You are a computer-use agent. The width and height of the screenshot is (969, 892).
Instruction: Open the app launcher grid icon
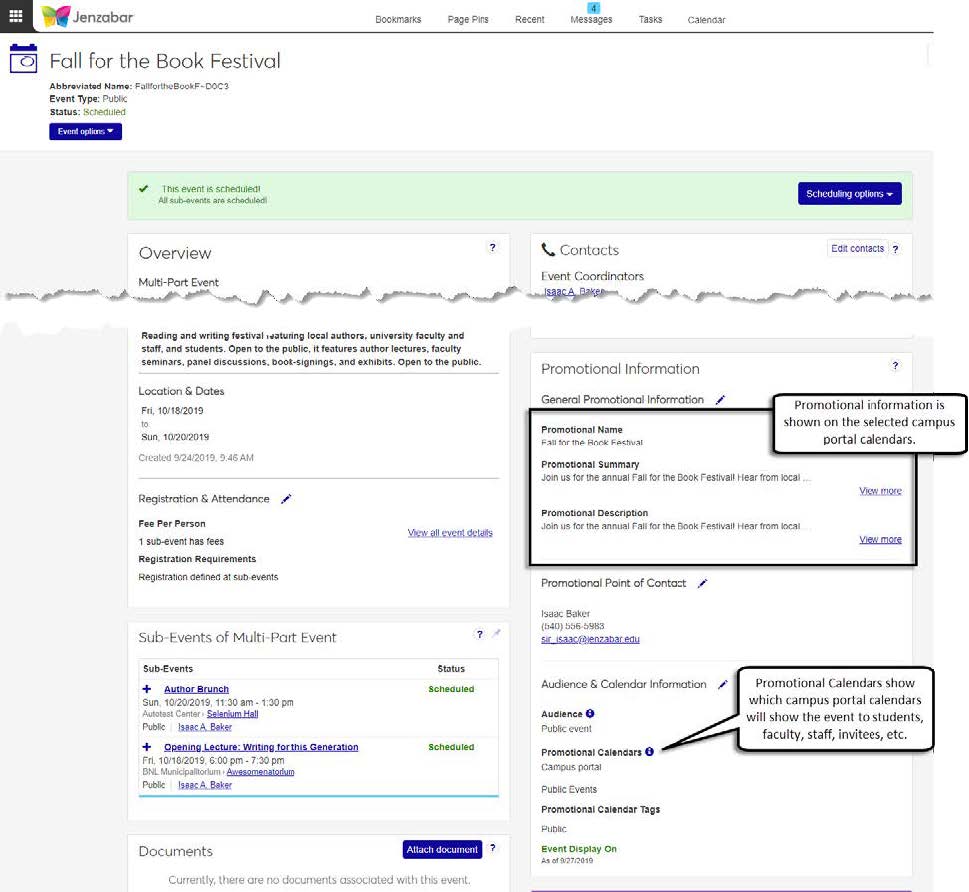tap(16, 15)
